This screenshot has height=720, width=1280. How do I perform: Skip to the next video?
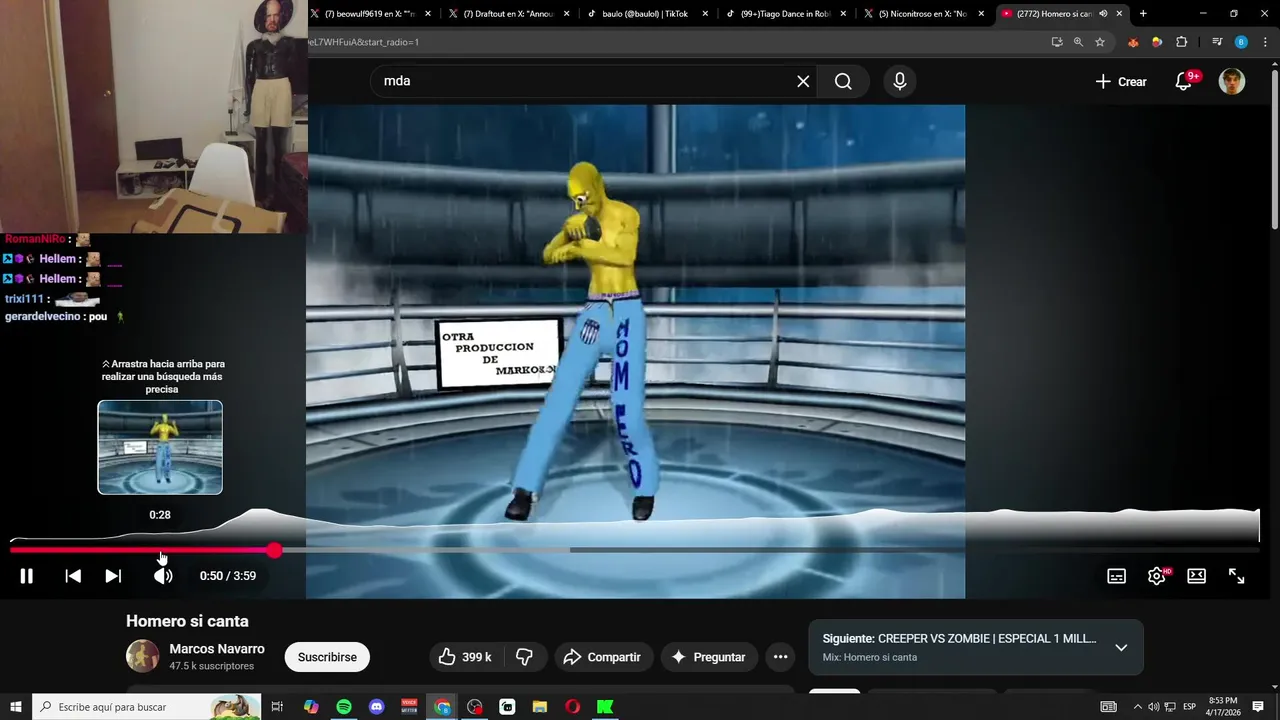pos(113,576)
